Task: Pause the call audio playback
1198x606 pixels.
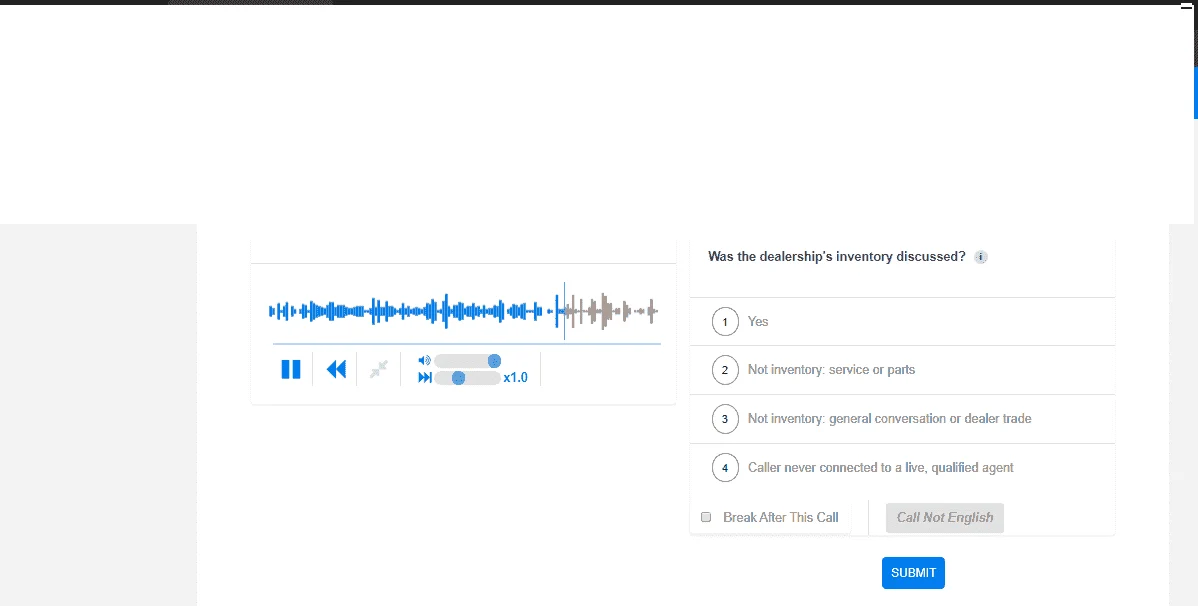Action: (290, 369)
